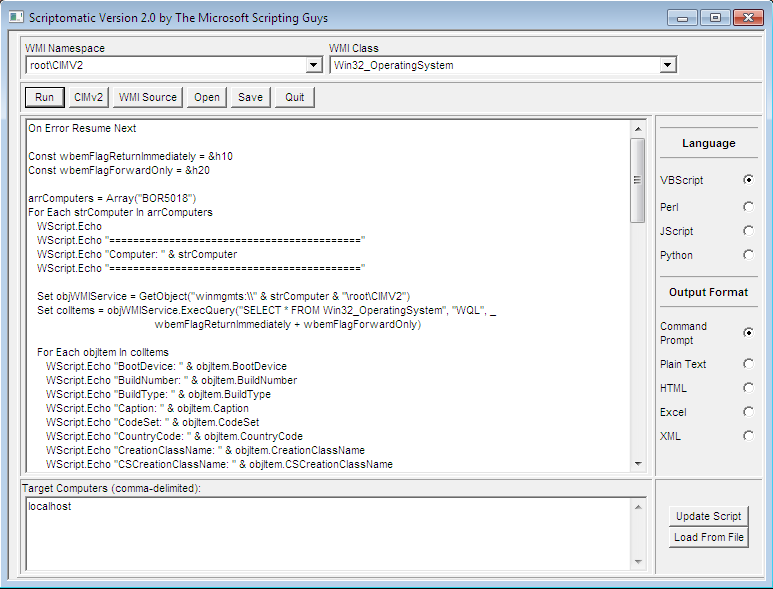The image size is (773, 589).
Task: Quit Scriptomatic with the Quit button
Action: 294,97
